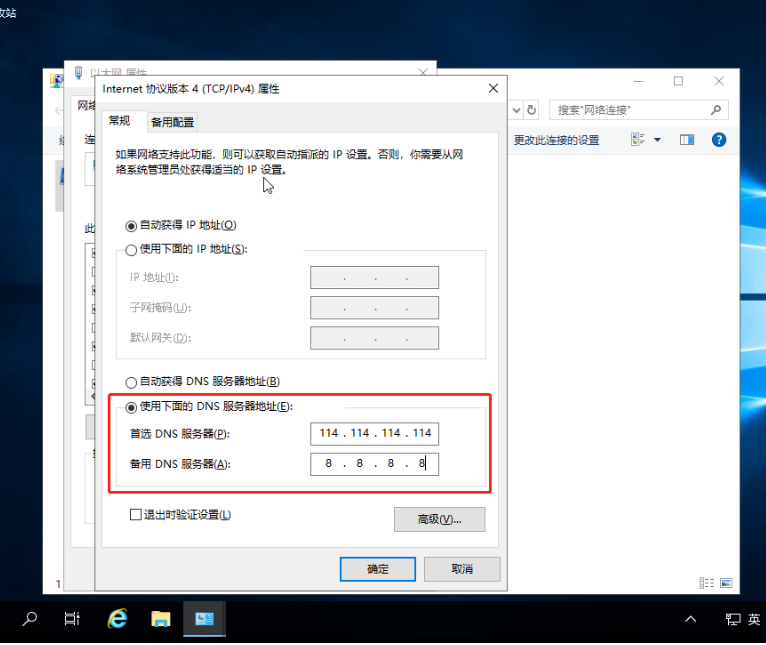Click the 首选 DNS 服务器 address field

(374, 433)
